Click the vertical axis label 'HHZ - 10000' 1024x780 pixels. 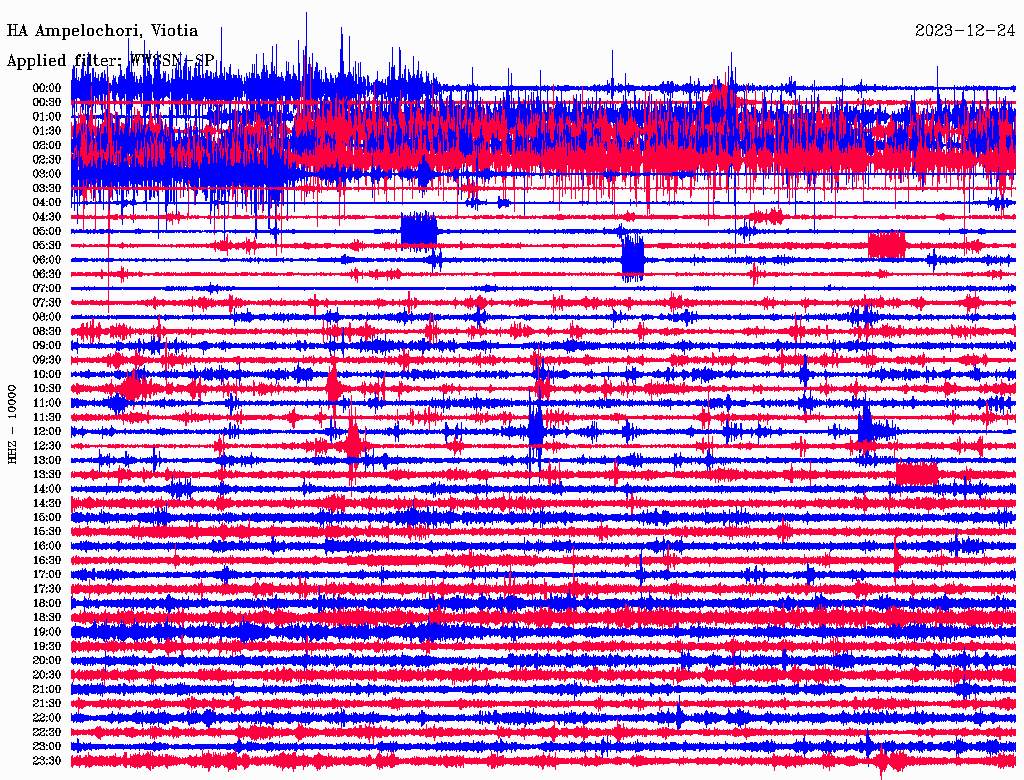[x=12, y=424]
